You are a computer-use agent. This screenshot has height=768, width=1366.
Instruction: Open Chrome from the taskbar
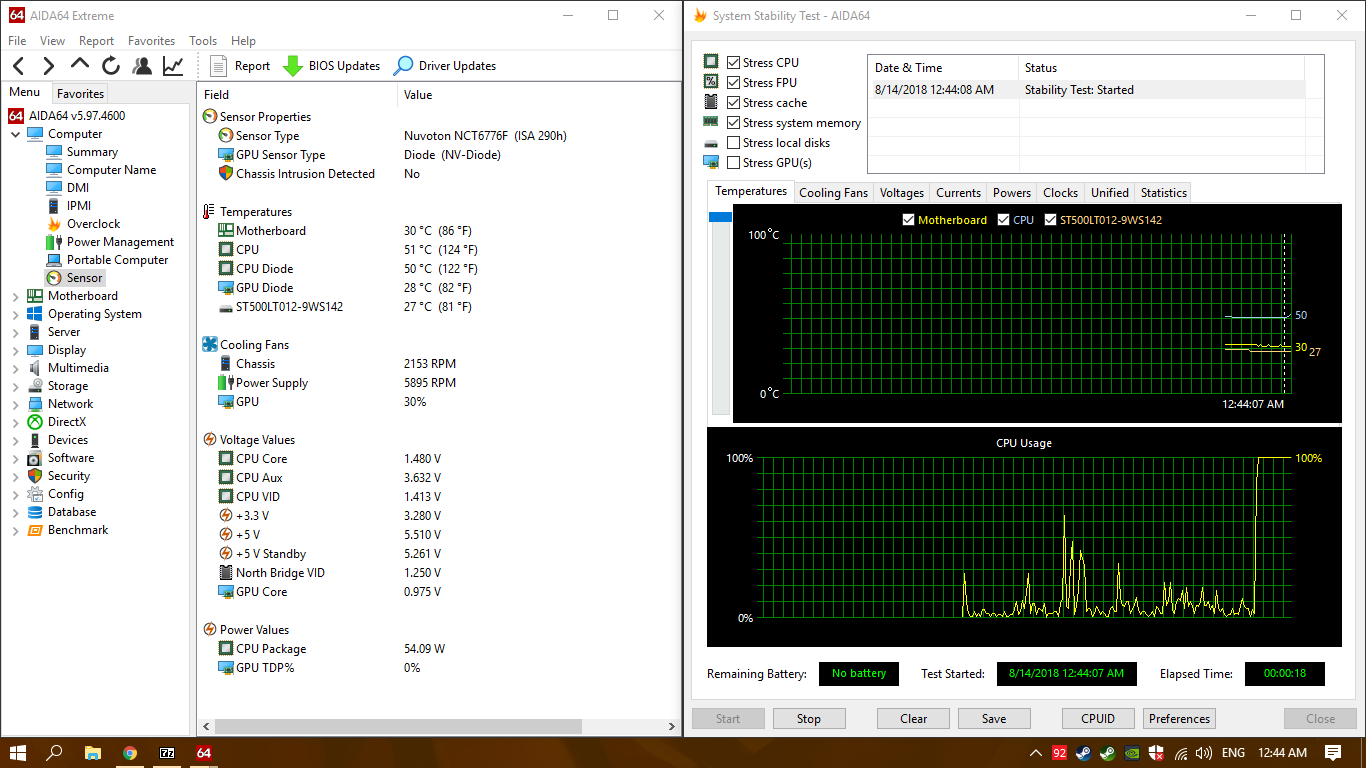click(130, 752)
